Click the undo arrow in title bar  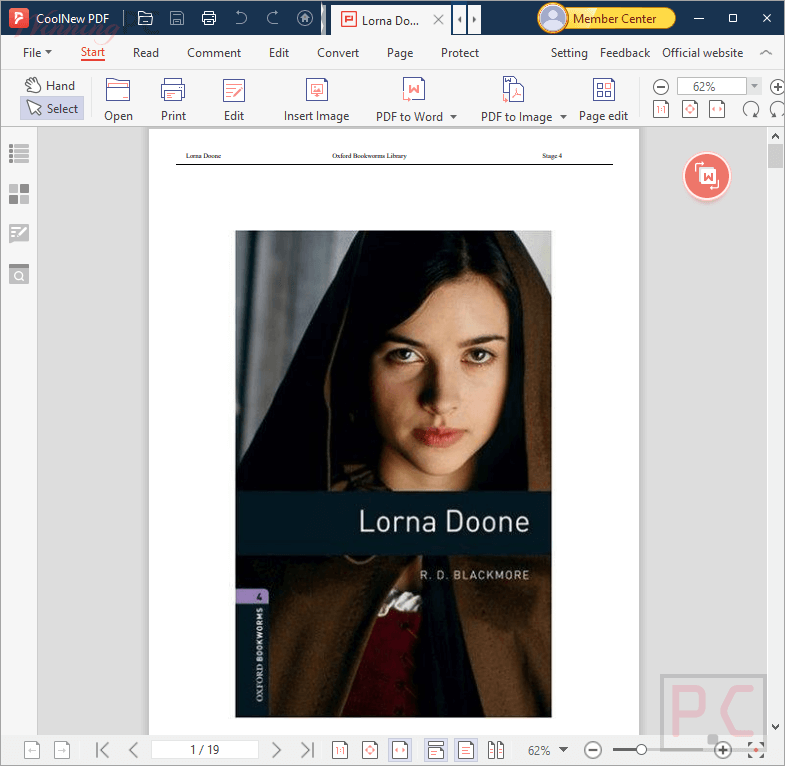click(241, 19)
